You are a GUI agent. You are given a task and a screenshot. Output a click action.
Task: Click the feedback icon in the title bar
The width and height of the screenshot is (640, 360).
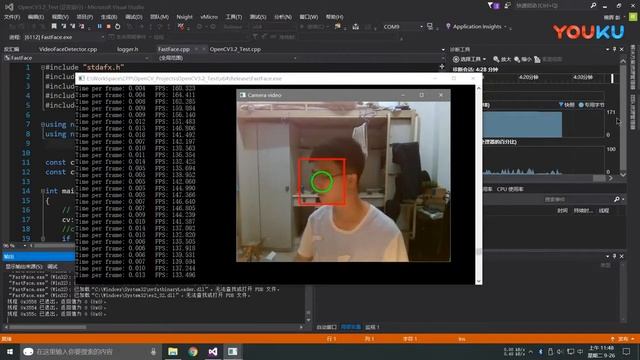[x=507, y=5]
